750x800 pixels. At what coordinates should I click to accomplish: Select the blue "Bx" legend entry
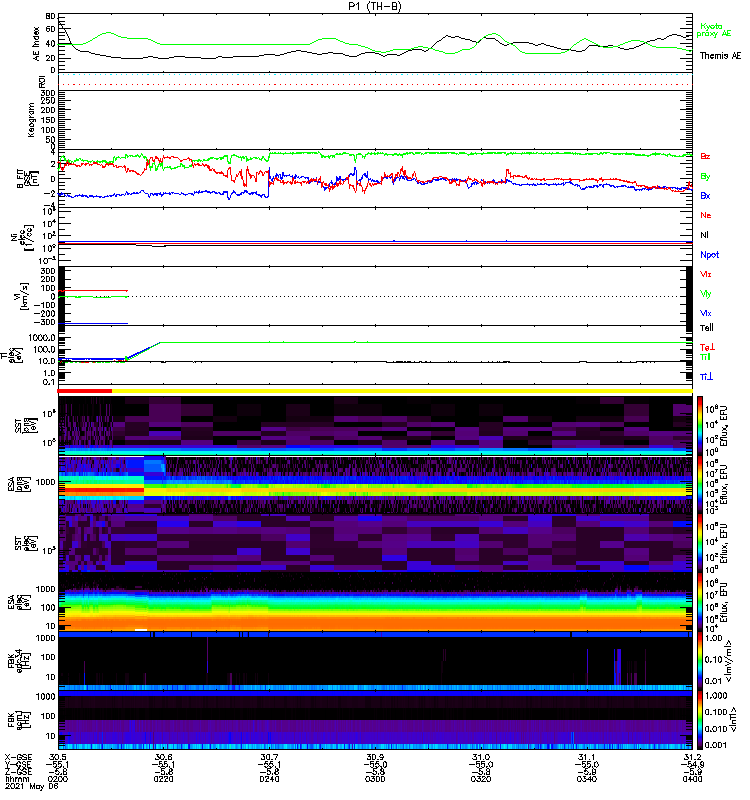point(705,195)
